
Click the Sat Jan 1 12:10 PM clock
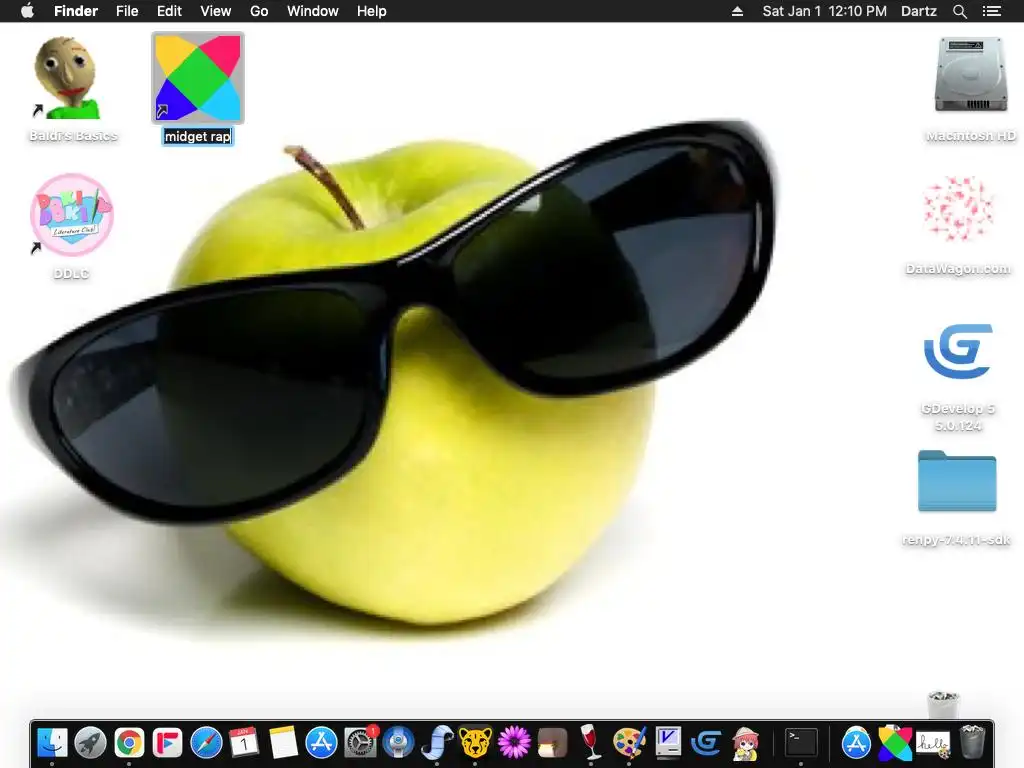pyautogui.click(x=825, y=11)
